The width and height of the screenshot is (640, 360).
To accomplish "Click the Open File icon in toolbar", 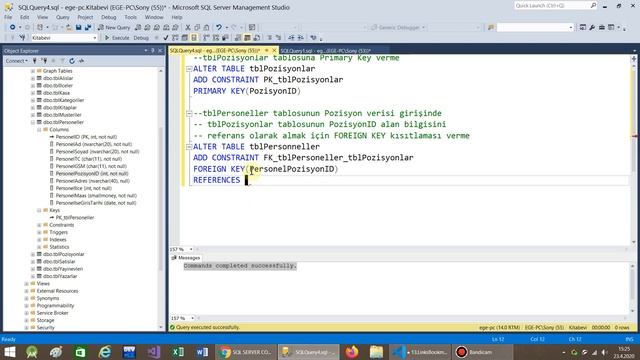I will click(x=69, y=27).
